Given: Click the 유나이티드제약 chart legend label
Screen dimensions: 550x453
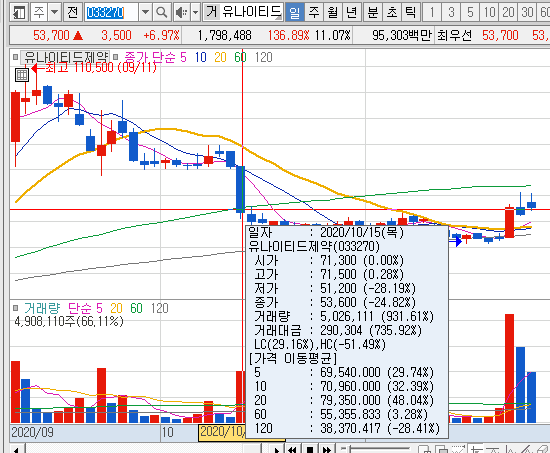Looking at the screenshot, I should (x=65, y=57).
